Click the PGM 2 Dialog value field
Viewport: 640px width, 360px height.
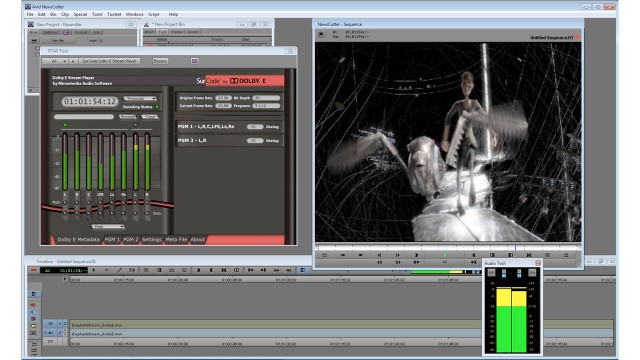255,140
